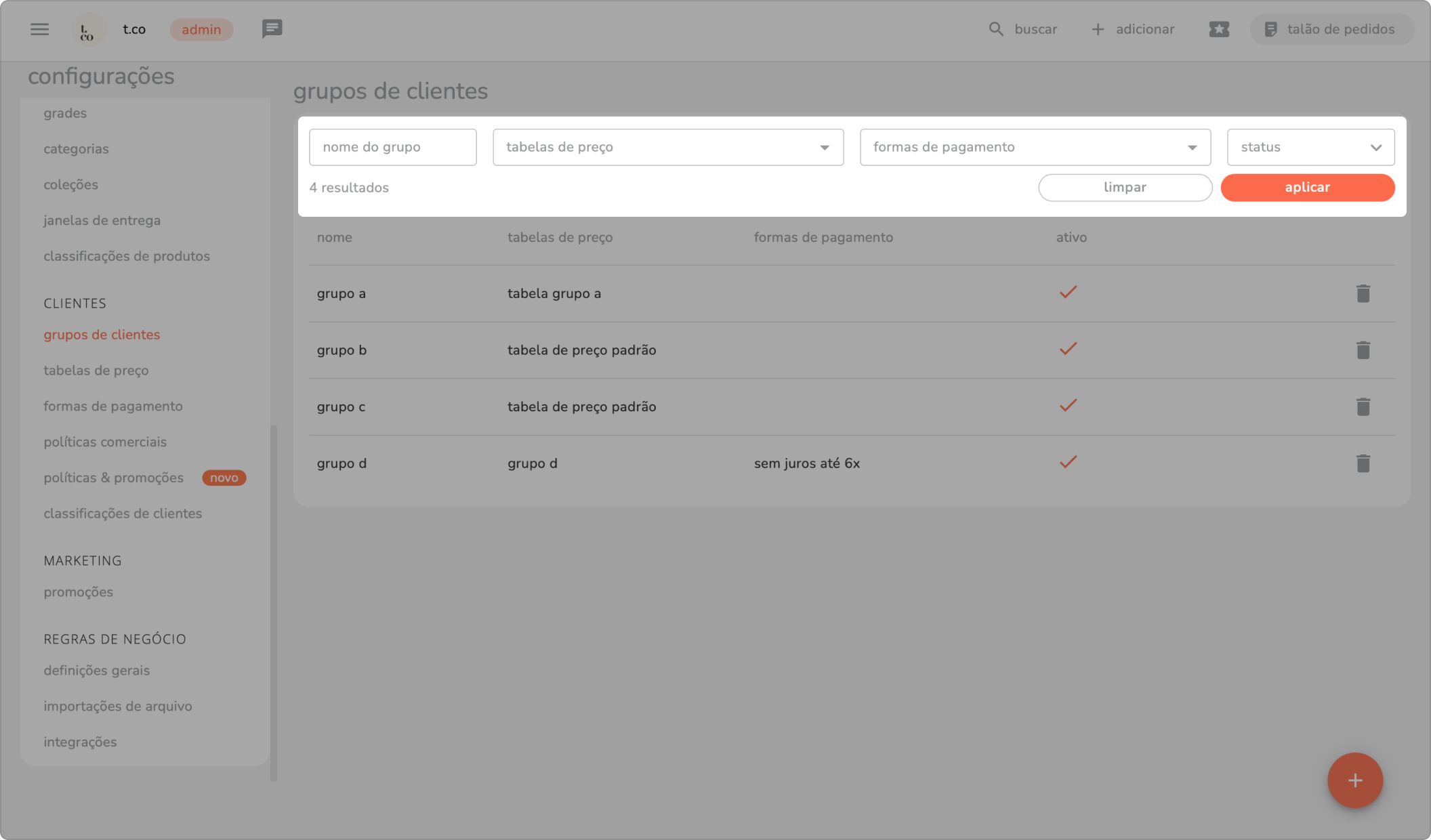
Task: Click the search magnifier icon
Action: pyautogui.click(x=995, y=29)
